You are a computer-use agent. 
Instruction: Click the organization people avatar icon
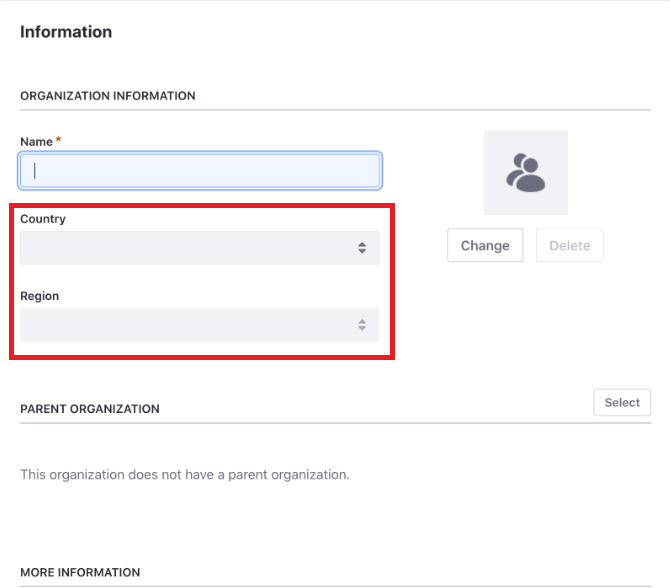(525, 172)
